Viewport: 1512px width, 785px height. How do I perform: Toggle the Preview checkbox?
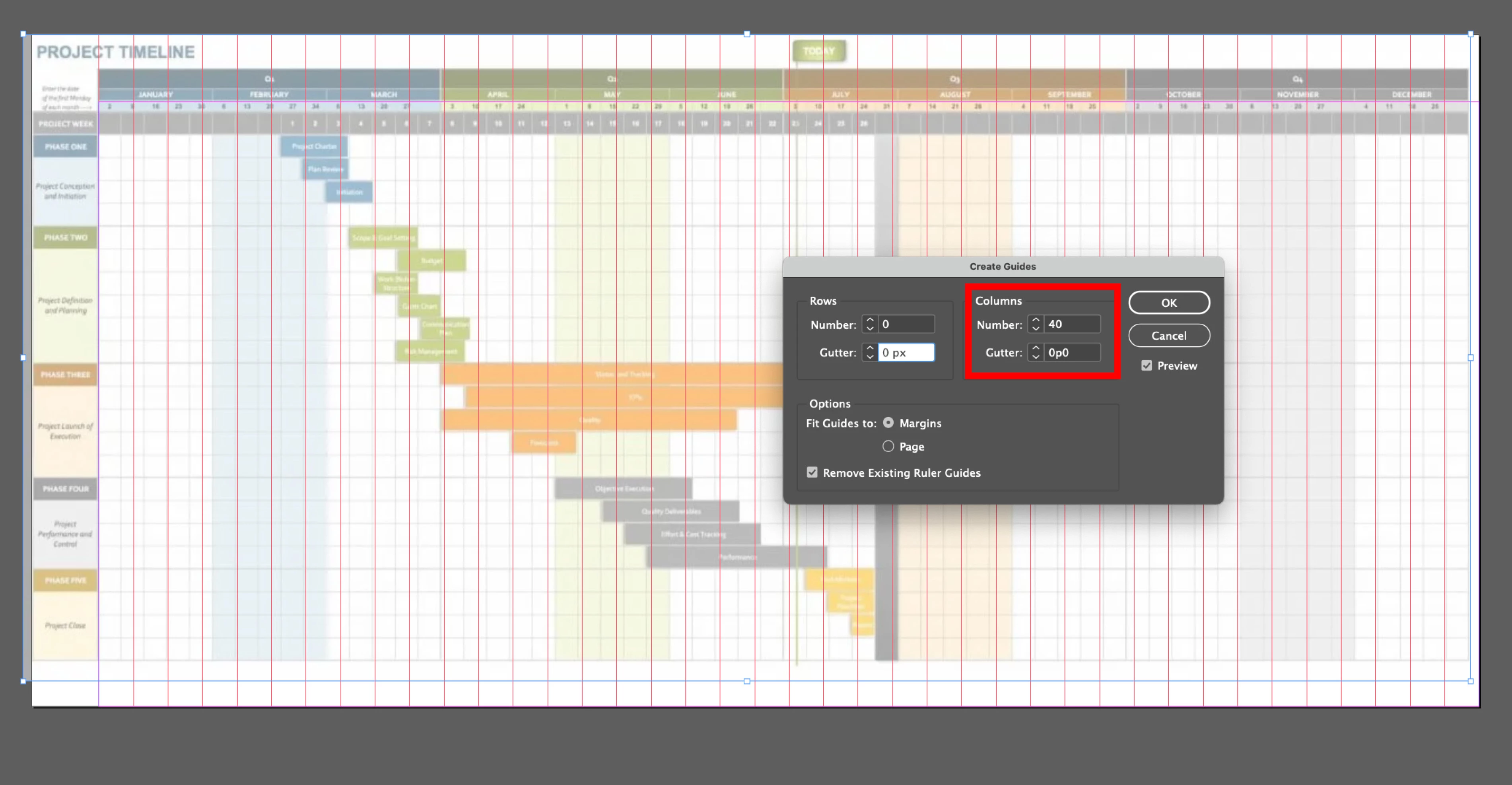(1146, 366)
